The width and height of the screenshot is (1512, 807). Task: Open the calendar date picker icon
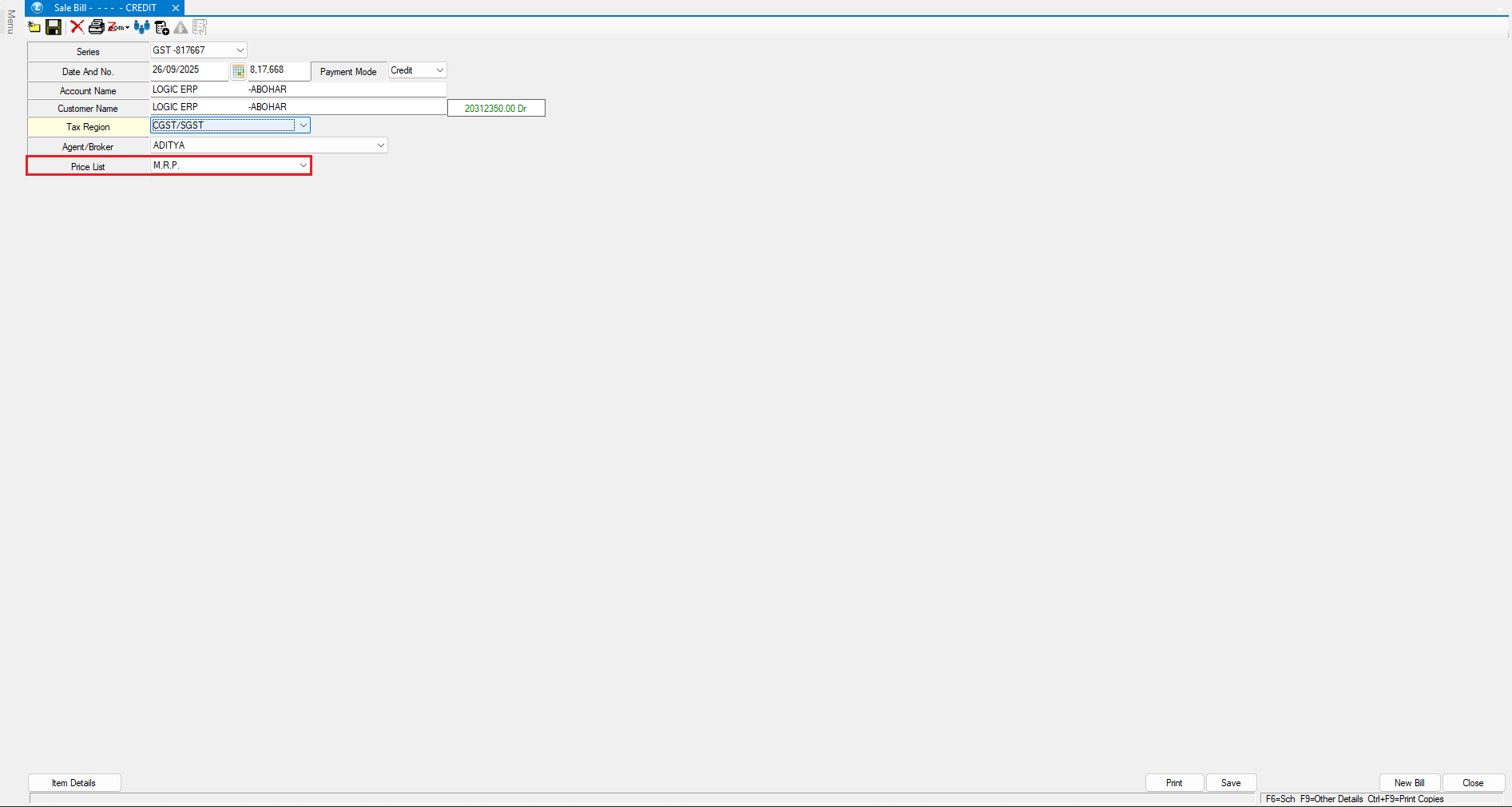point(238,71)
